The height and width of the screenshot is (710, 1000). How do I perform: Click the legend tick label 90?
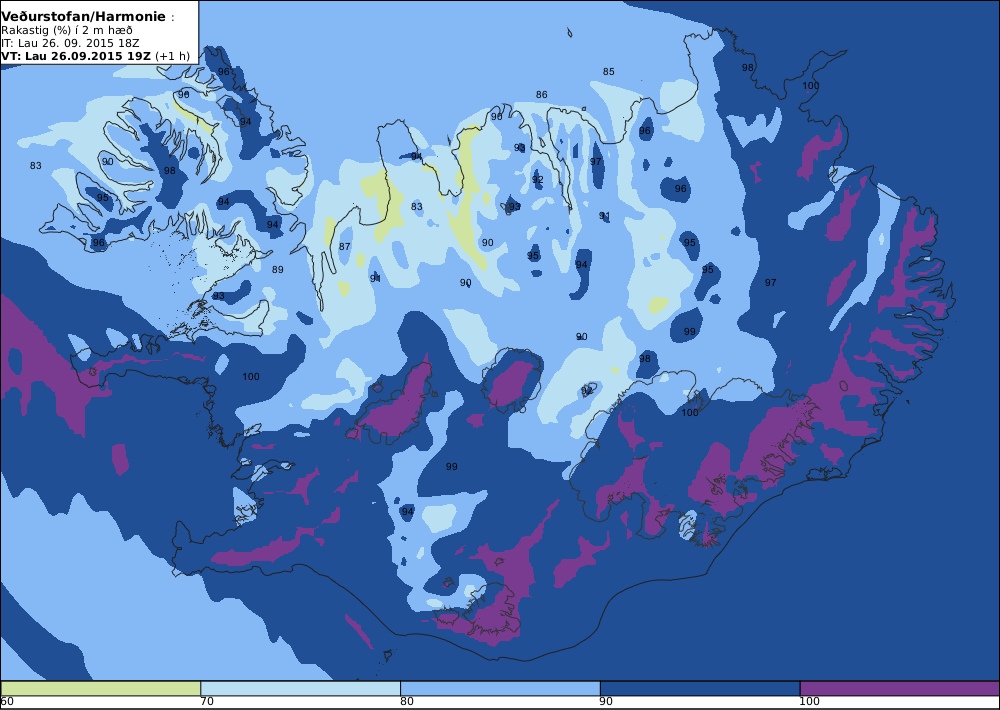[x=607, y=702]
